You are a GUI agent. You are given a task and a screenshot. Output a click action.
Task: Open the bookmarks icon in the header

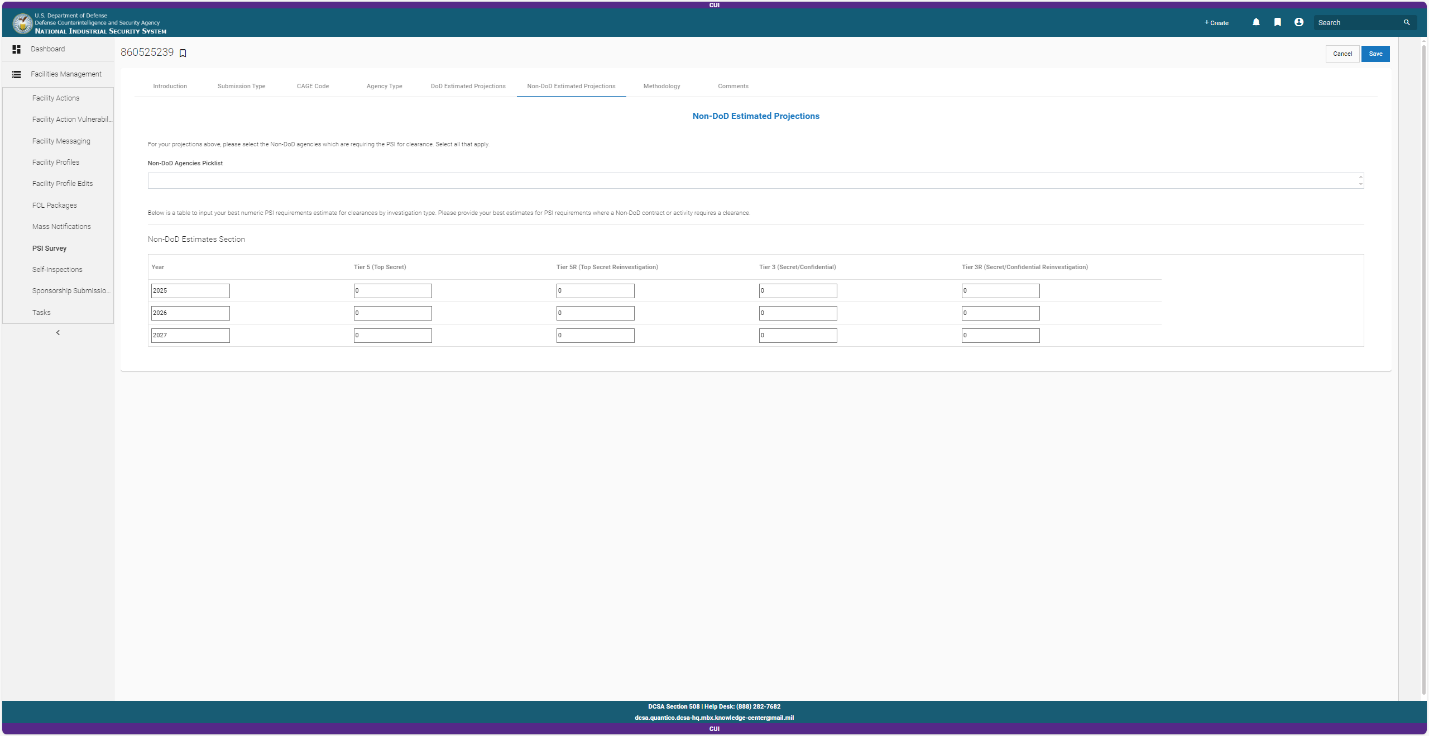[1277, 22]
